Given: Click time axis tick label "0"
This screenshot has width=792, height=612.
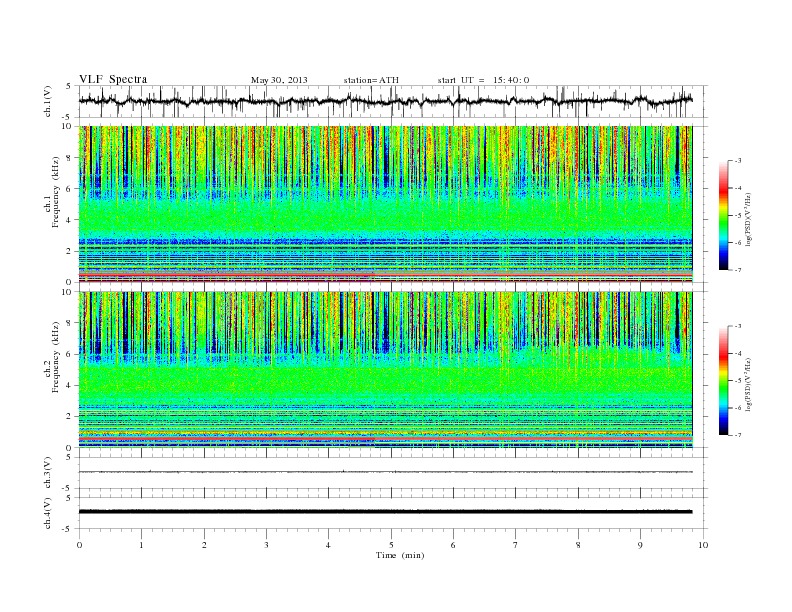Looking at the screenshot, I should (x=79, y=545).
